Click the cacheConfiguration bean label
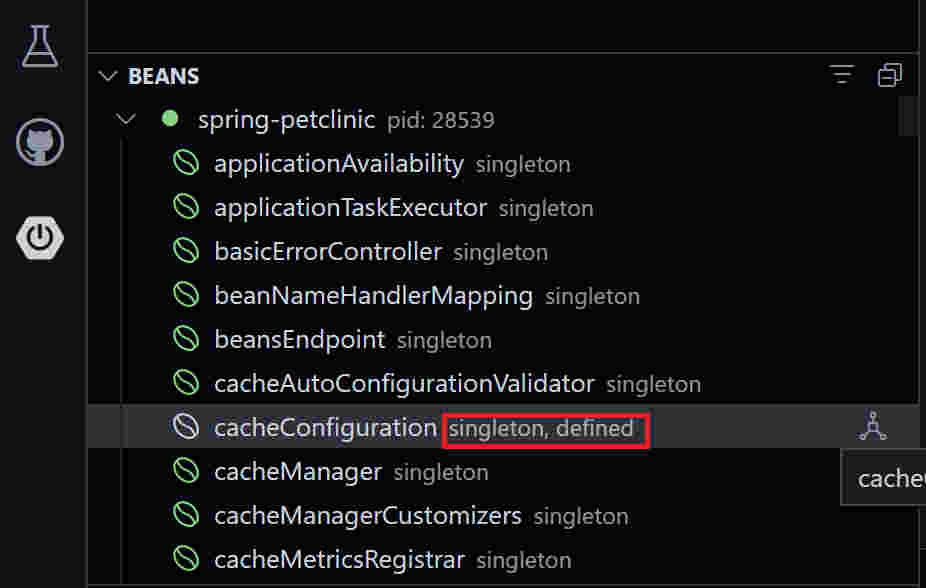Image resolution: width=926 pixels, height=588 pixels. [x=325, y=428]
